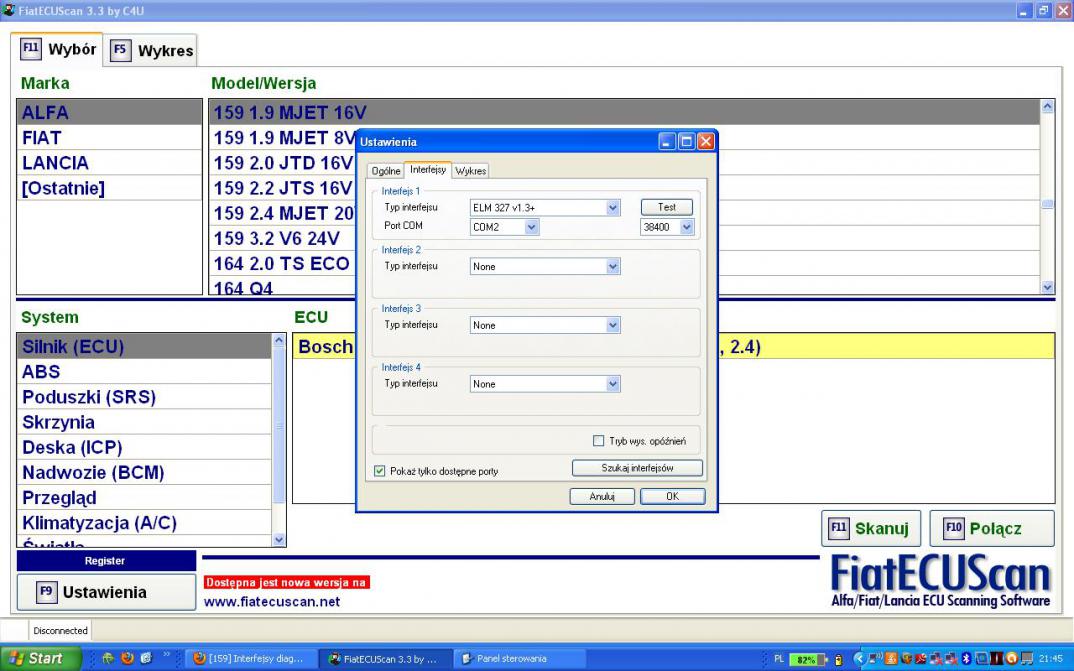Select ABS in the System list
Screen dimensions: 1074x671
tap(145, 372)
